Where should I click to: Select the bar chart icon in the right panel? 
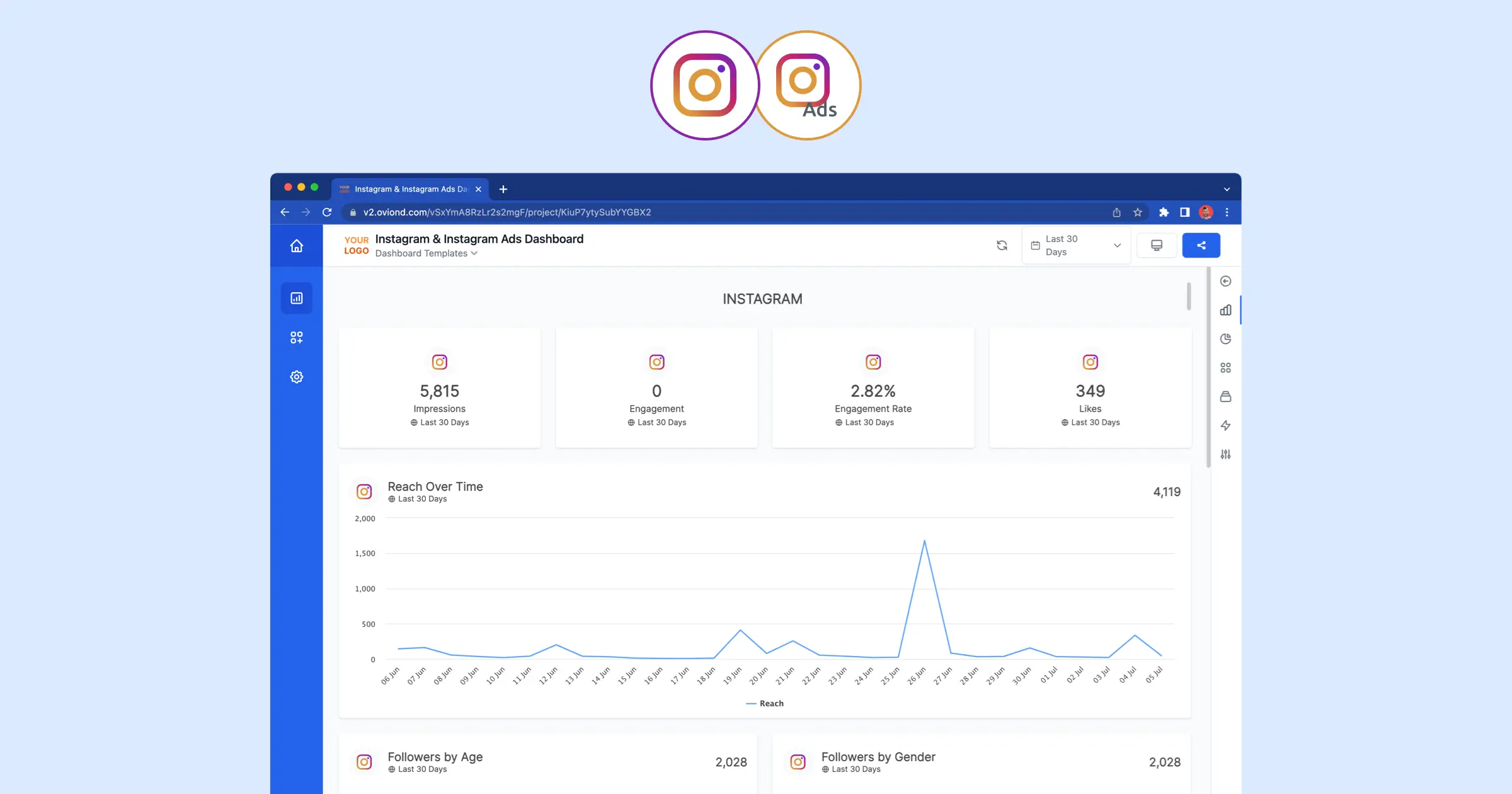pyautogui.click(x=1225, y=310)
